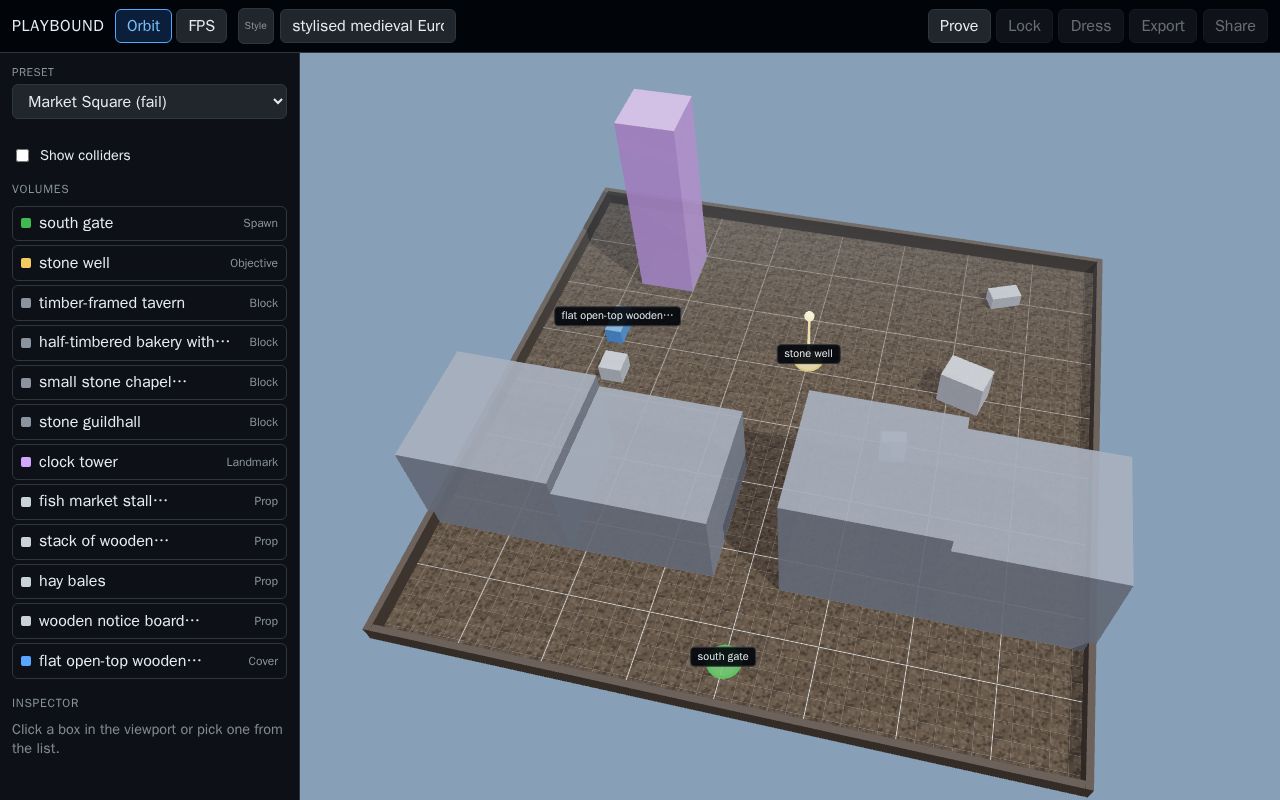Select the stone well volume row
Screen dimensions: 1280x800
[x=149, y=263]
